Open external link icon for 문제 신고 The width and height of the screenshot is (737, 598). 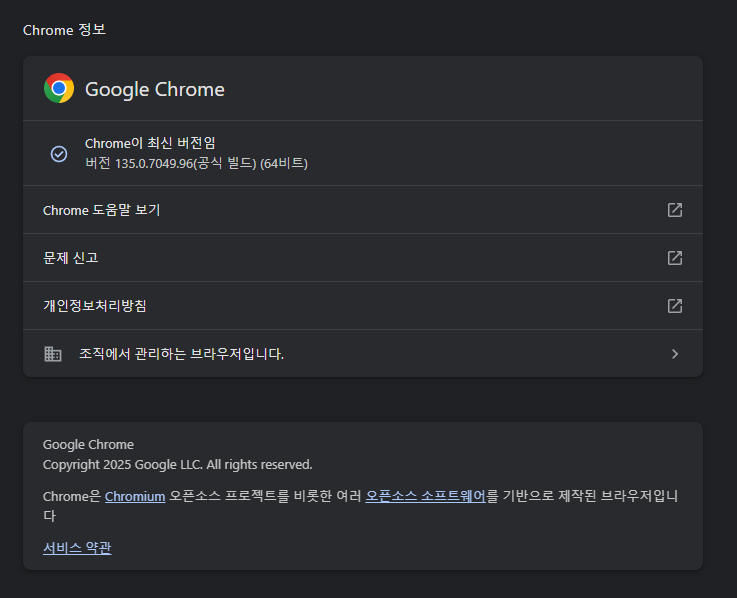pos(674,258)
